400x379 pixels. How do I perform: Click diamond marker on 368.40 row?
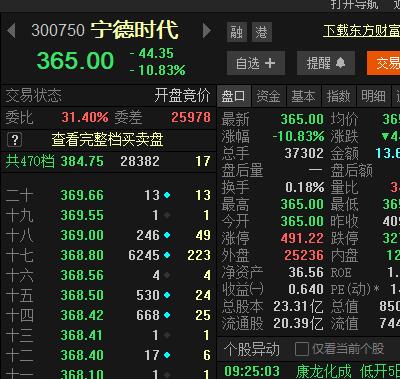tap(167, 355)
